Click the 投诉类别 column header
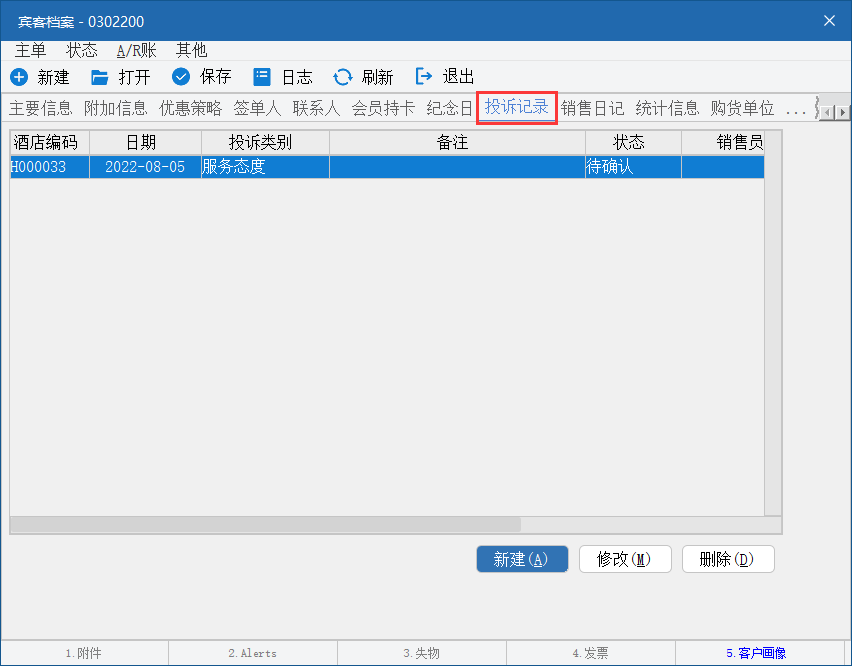The height and width of the screenshot is (666, 852). click(266, 142)
